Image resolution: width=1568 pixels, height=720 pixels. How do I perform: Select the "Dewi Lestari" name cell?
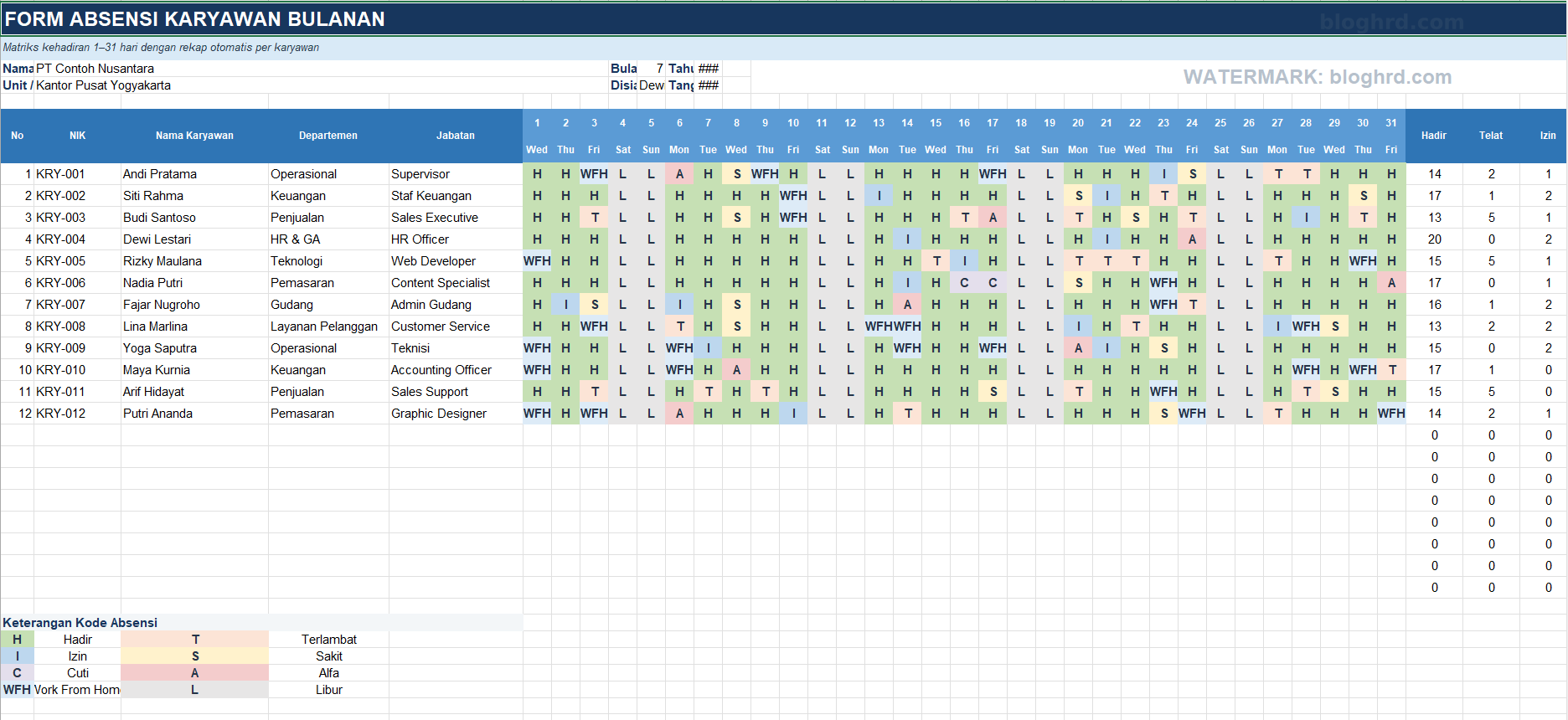coord(194,239)
